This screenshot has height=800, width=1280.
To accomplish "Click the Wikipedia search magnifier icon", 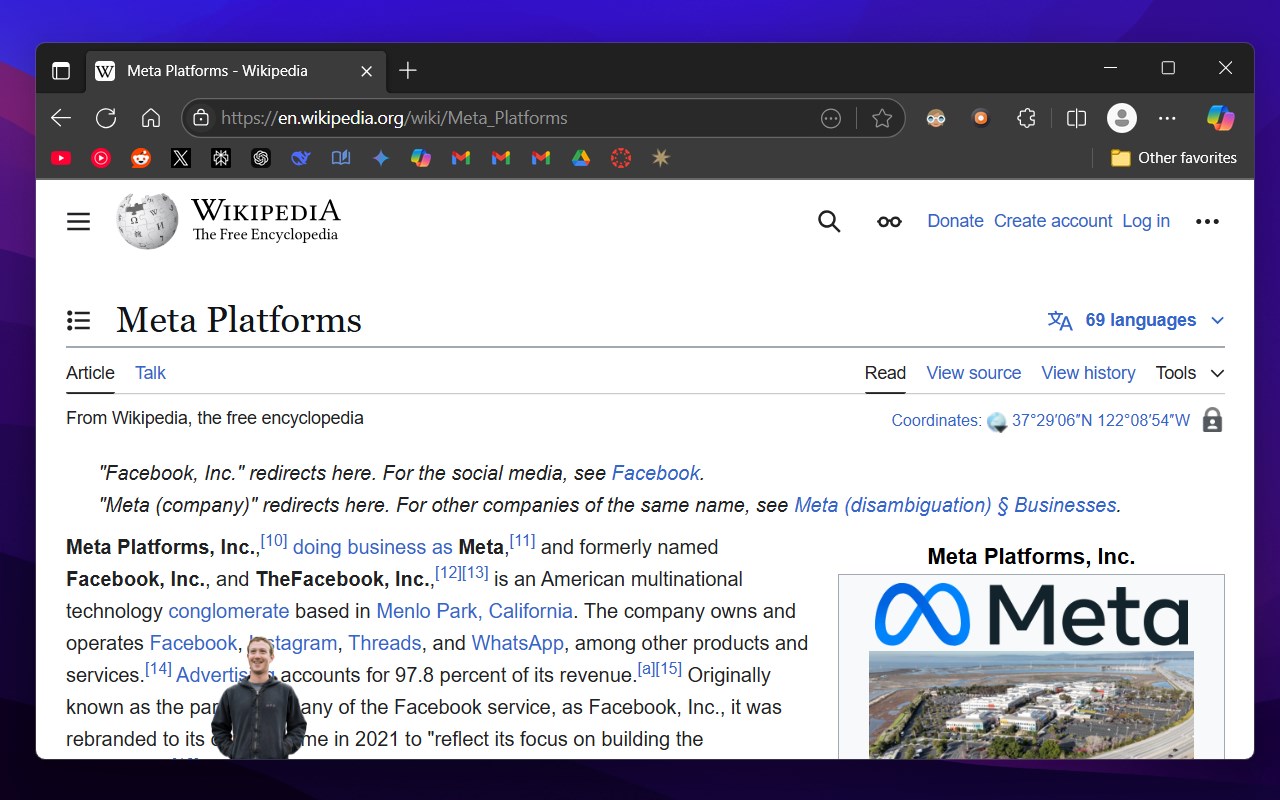I will point(829,221).
